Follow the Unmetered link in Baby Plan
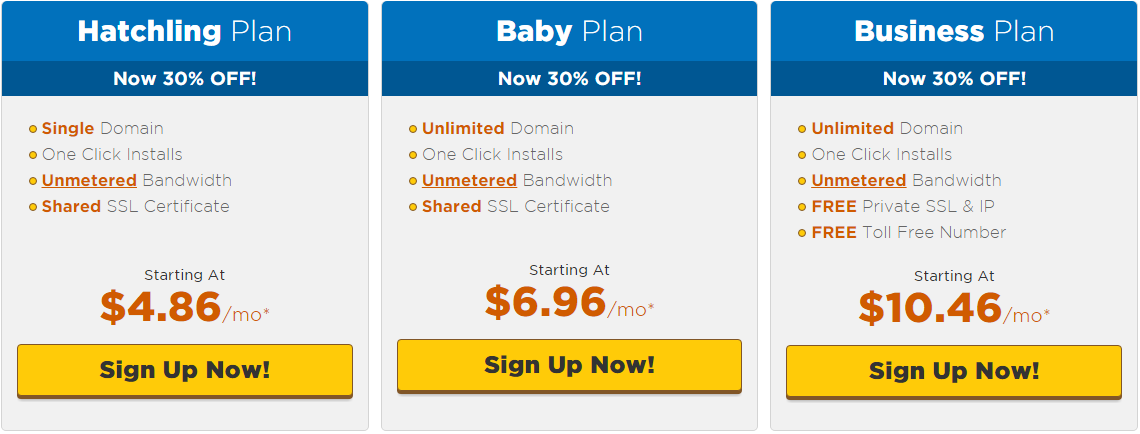The image size is (1140, 434). 469,181
